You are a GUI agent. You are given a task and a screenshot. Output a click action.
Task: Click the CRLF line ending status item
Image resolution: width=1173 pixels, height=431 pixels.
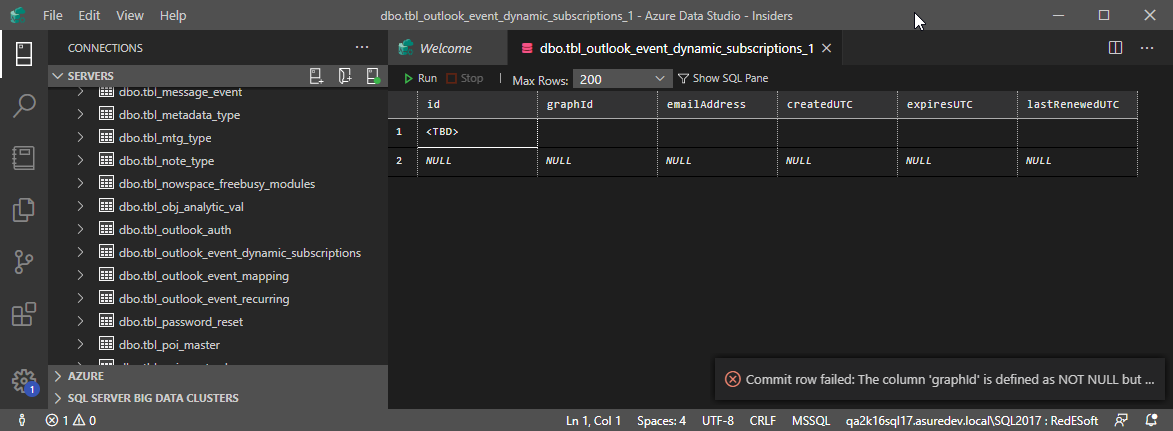tap(762, 421)
